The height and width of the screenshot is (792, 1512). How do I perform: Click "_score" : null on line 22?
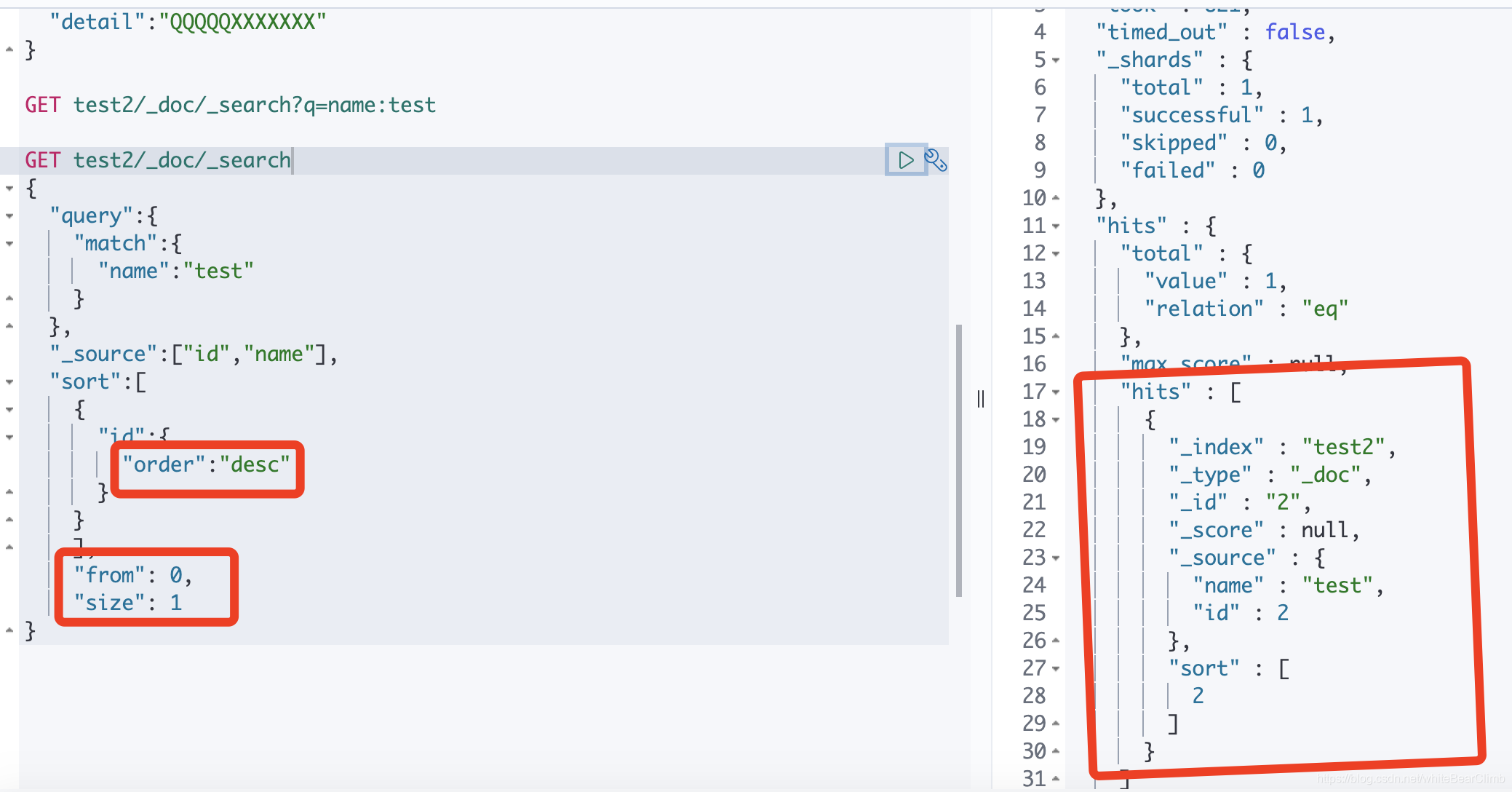tap(1265, 530)
